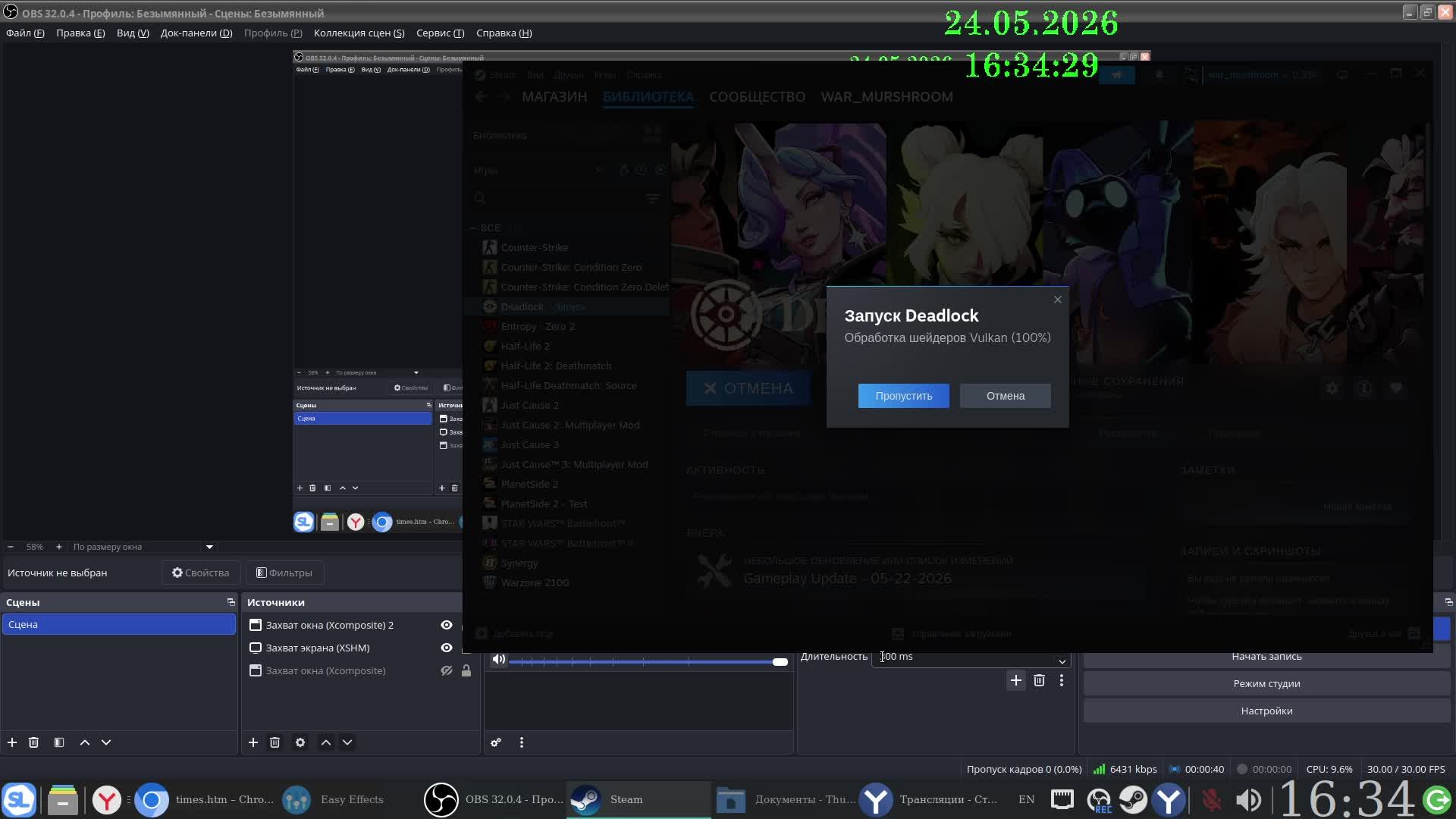Add a new source with plus icon
The image size is (1456, 819).
pos(253,742)
